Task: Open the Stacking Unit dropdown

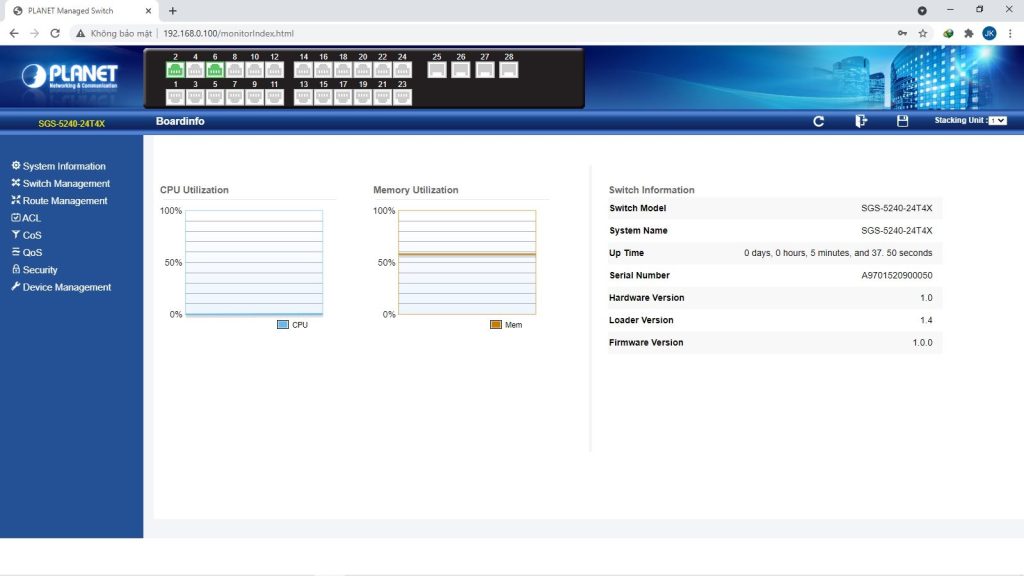Action: point(997,121)
